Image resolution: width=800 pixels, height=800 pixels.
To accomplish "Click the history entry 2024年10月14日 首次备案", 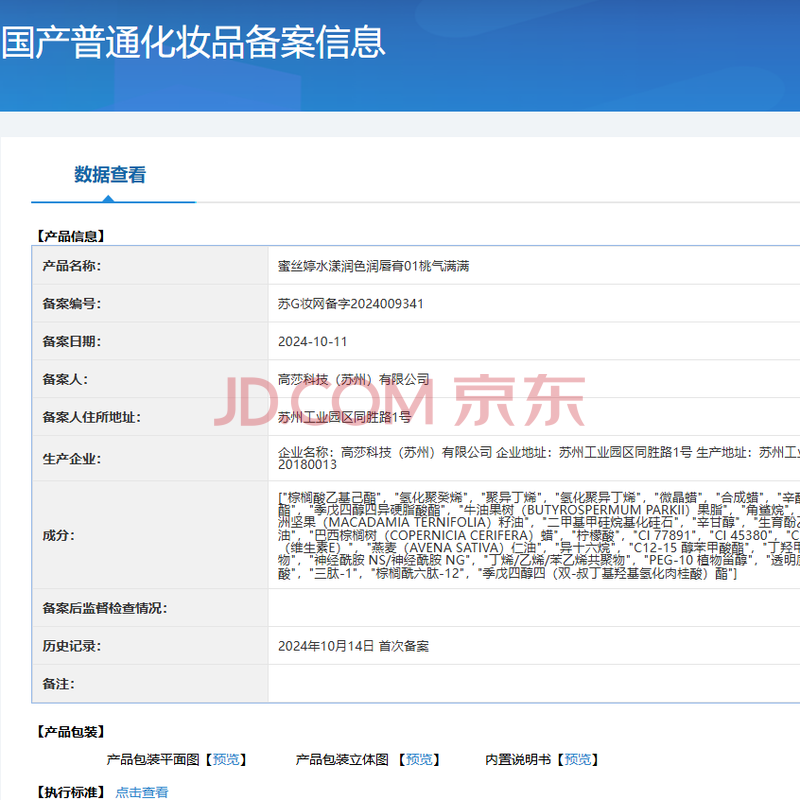I will (353, 646).
